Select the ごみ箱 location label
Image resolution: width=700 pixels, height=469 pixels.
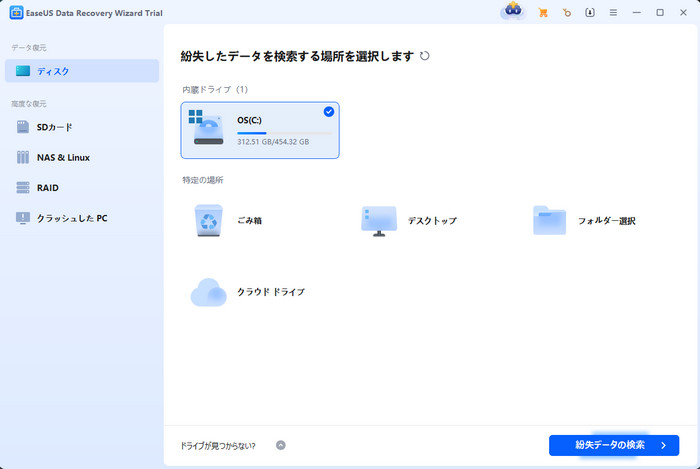250,220
